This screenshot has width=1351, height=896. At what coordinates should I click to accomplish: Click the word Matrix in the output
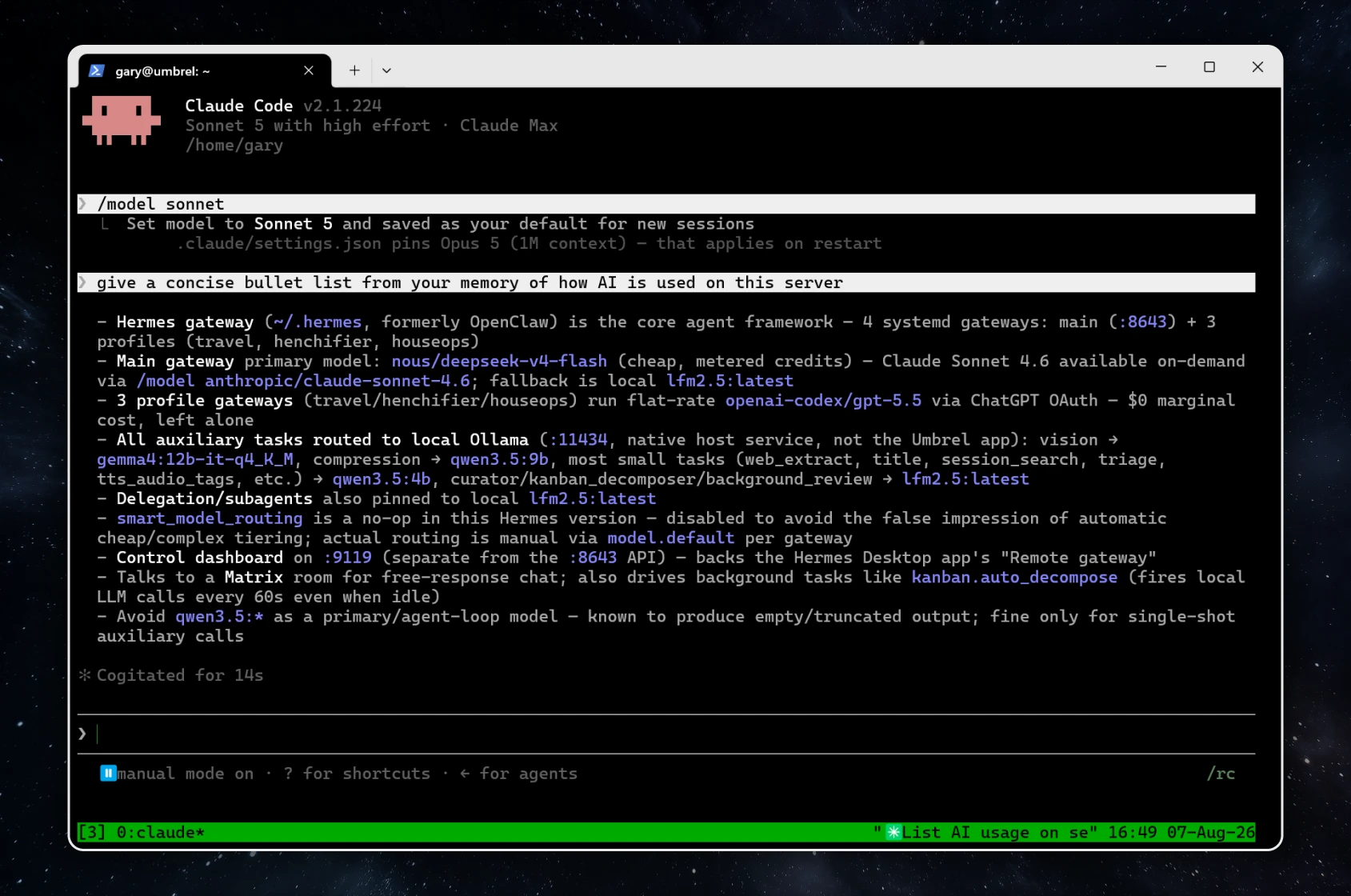point(254,577)
